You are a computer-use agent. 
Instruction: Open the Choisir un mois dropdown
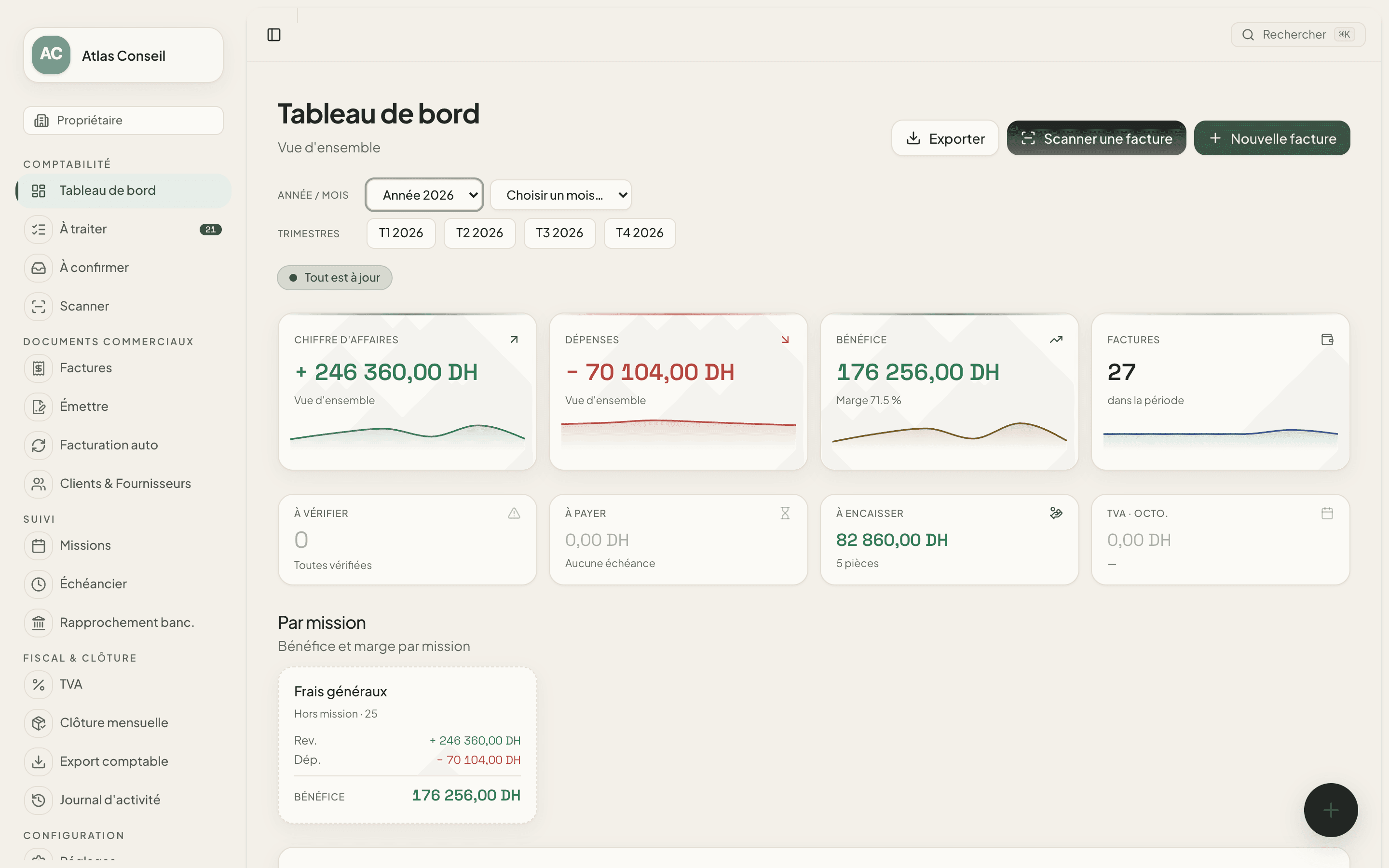(561, 195)
